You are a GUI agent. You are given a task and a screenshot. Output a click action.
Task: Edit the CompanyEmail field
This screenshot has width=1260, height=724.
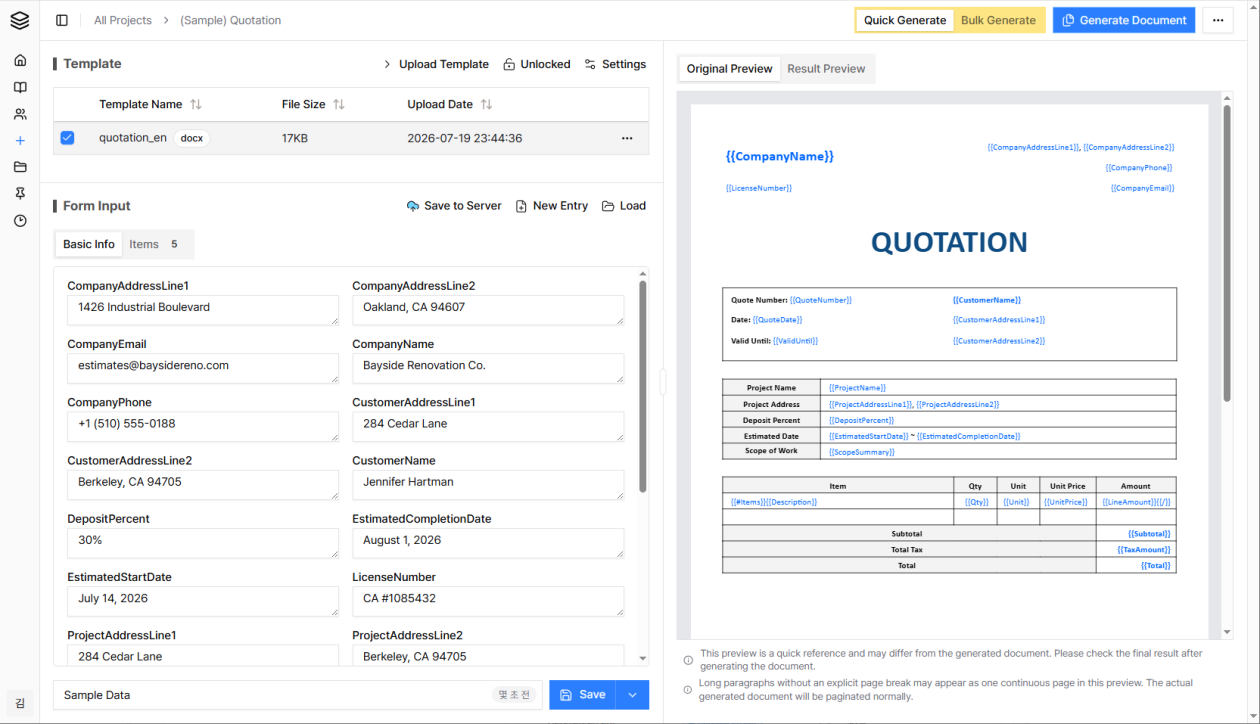pyautogui.click(x=203, y=368)
